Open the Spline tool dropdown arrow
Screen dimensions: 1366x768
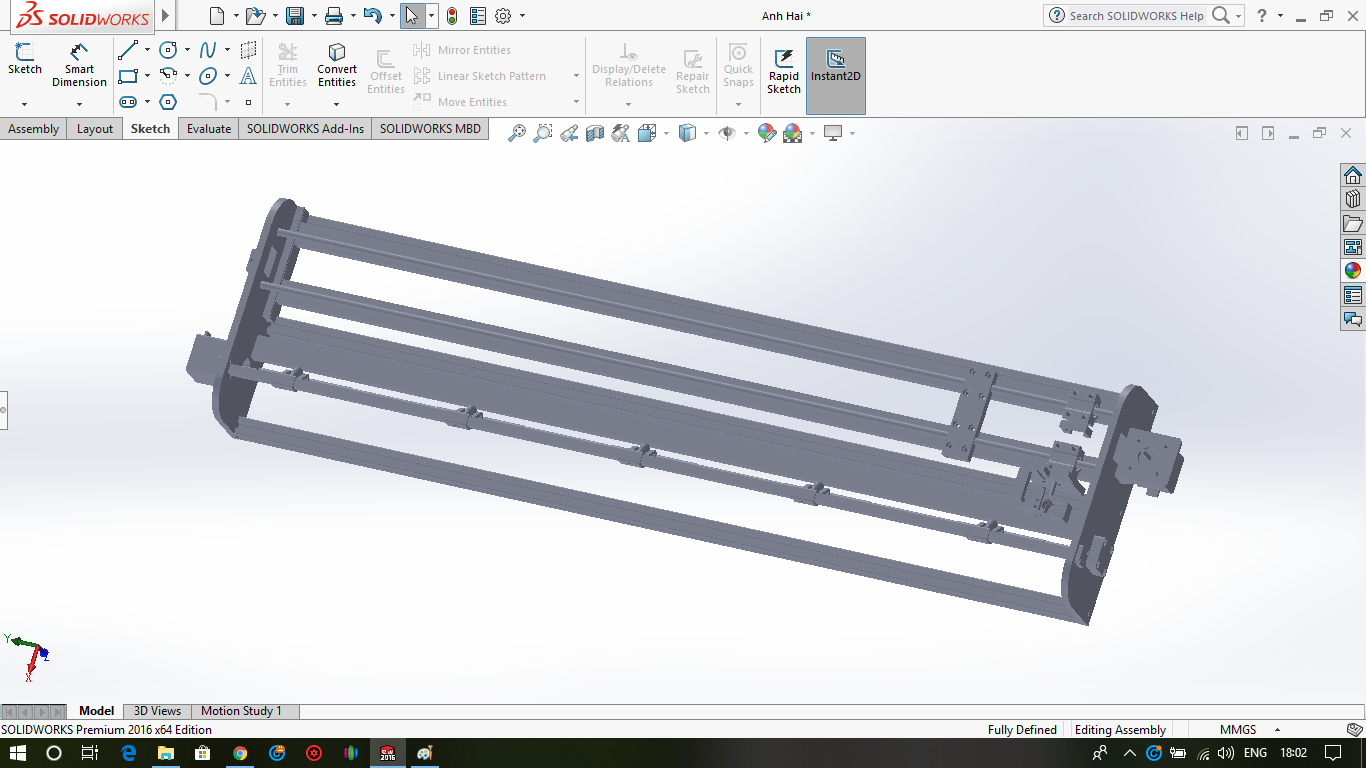(x=227, y=50)
